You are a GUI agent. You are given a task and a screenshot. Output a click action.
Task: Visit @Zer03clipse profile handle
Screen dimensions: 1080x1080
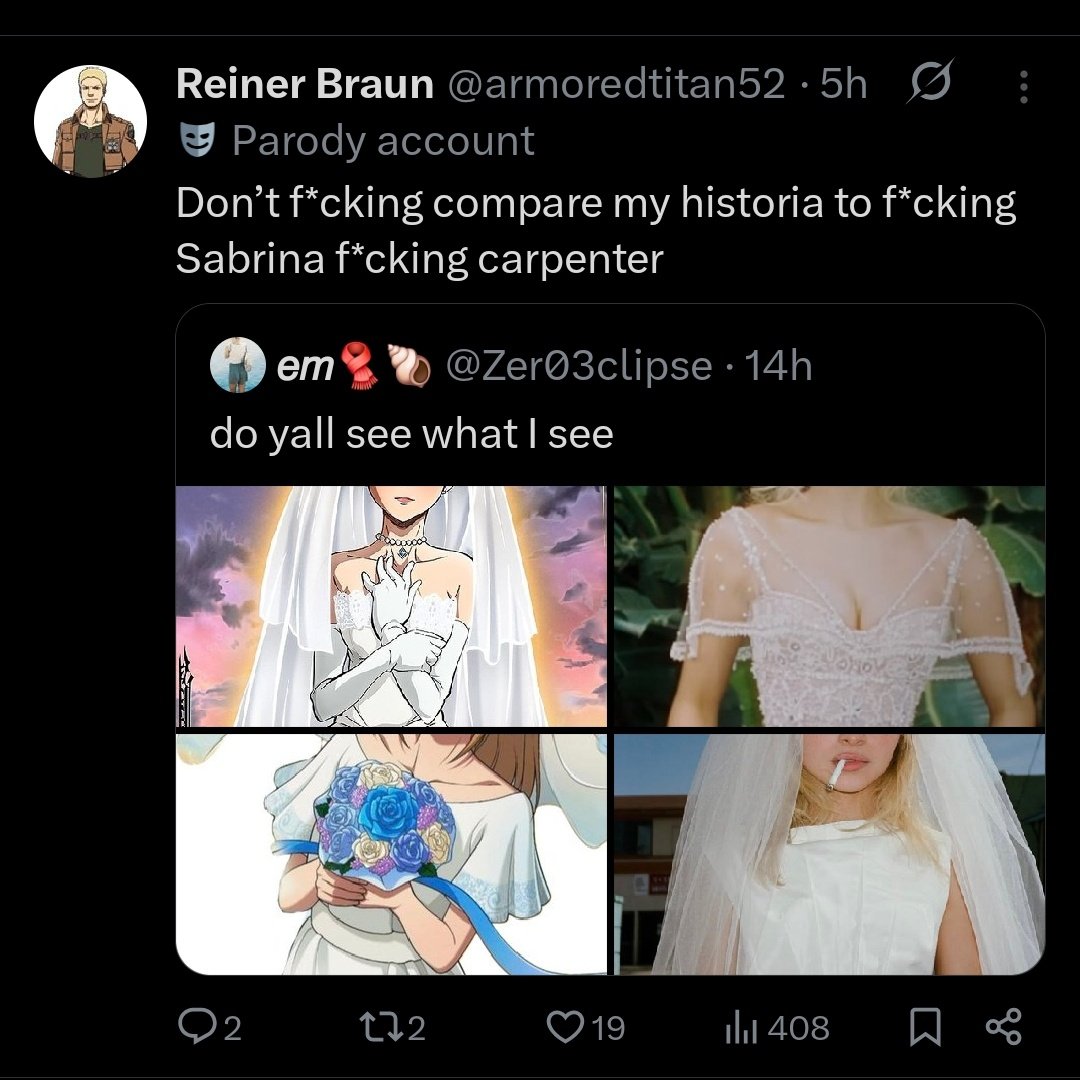(579, 365)
